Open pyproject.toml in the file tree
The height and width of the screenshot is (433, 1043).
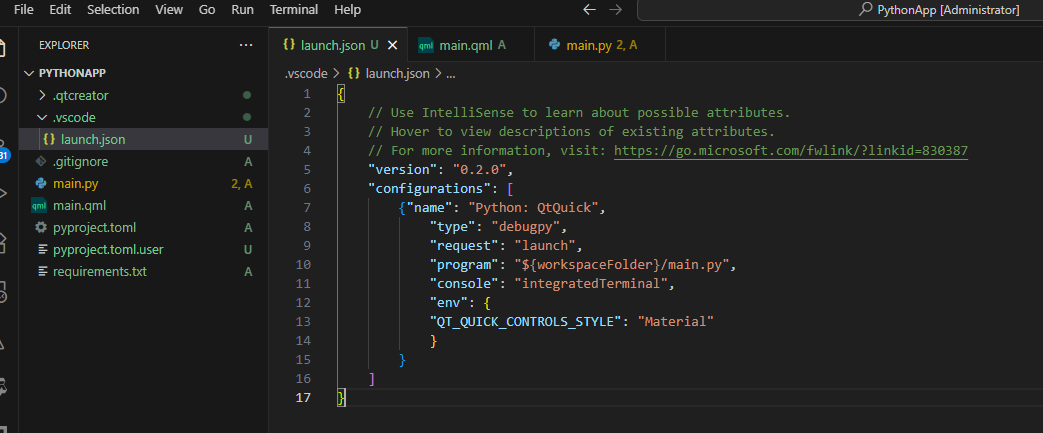pos(94,227)
